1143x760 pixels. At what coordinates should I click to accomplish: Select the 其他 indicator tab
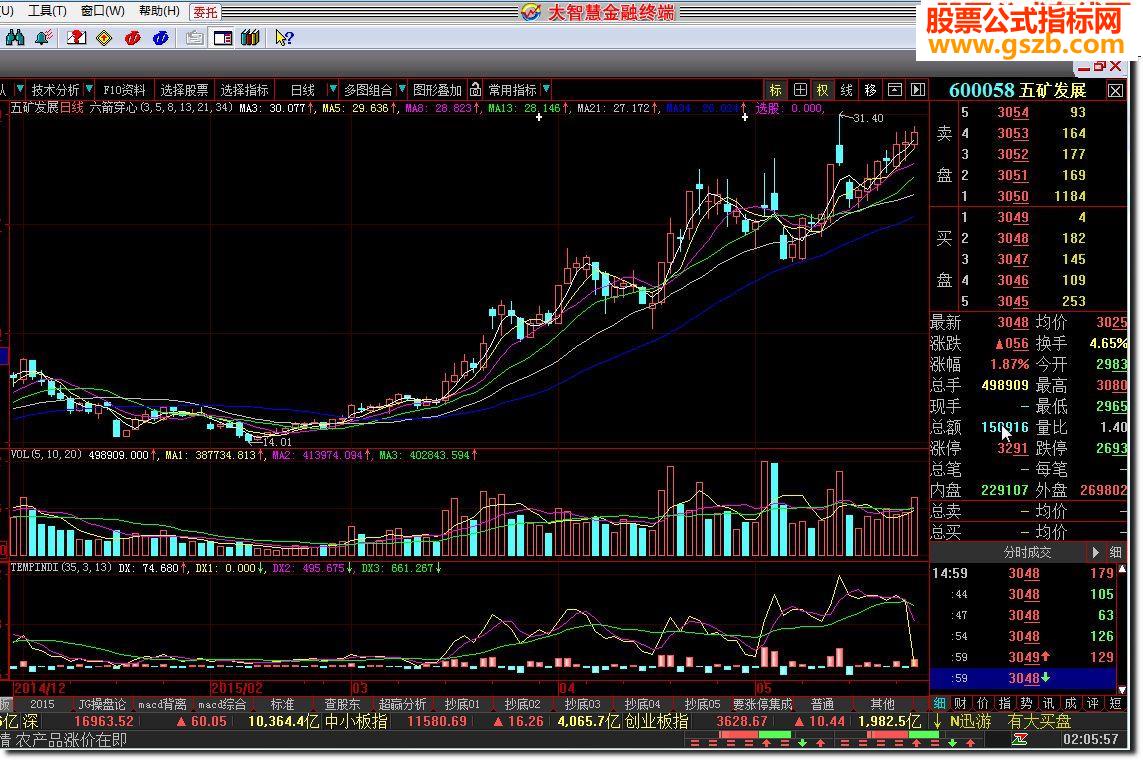pos(882,704)
